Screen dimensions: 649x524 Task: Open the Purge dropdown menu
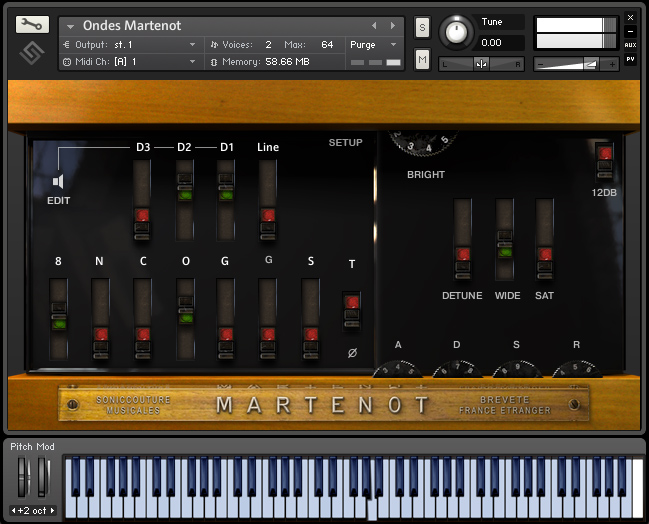374,45
